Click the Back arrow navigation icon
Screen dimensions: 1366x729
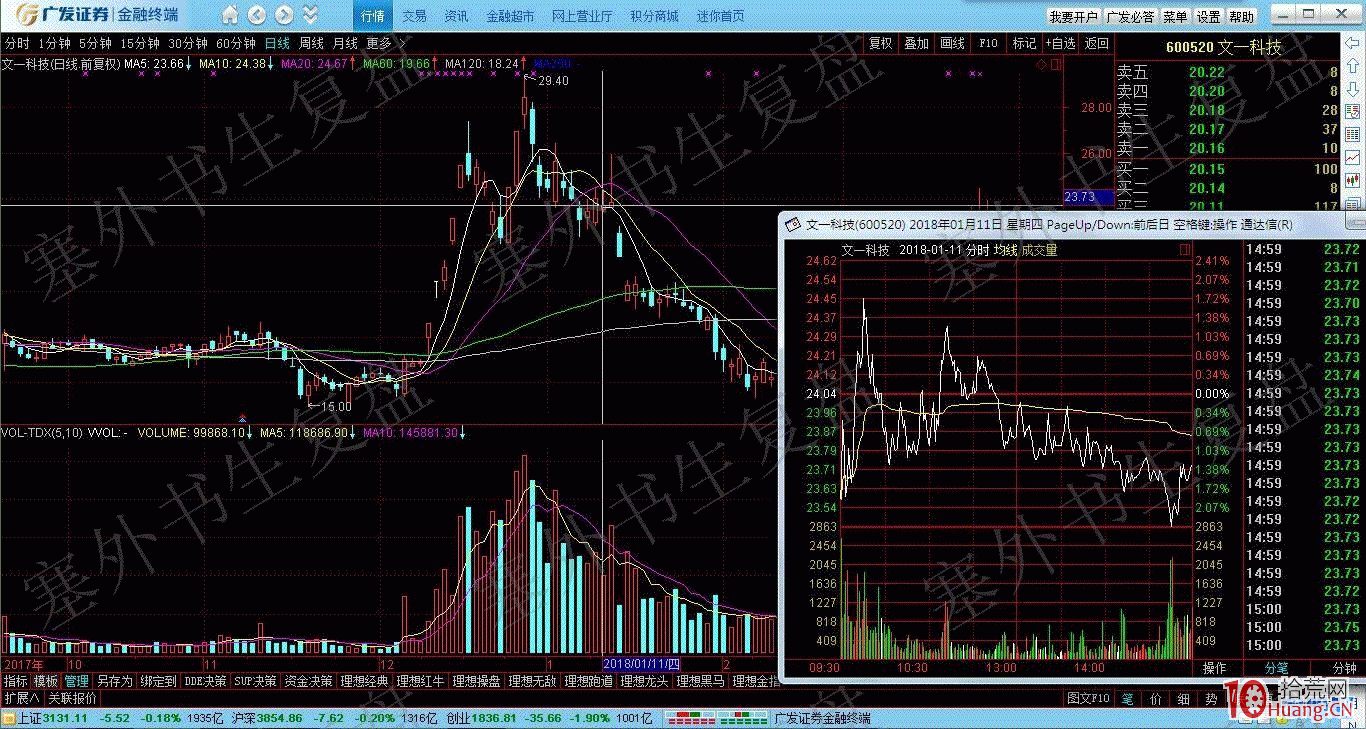coord(258,15)
